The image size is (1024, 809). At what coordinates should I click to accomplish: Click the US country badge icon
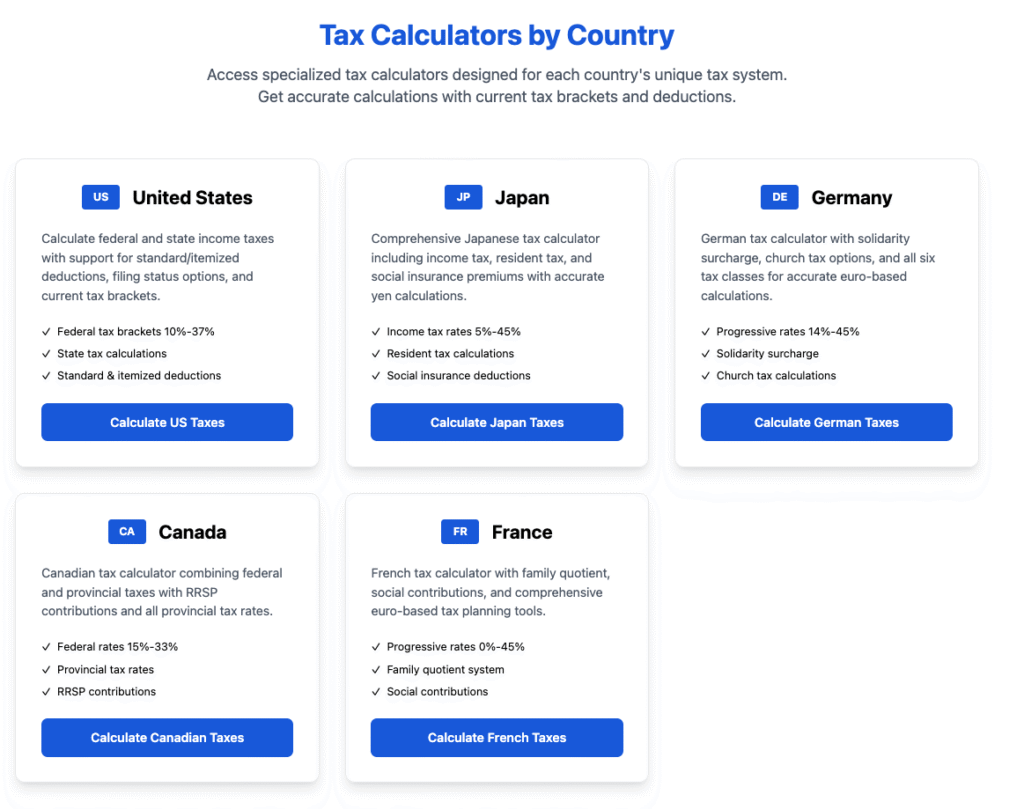[x=101, y=197]
